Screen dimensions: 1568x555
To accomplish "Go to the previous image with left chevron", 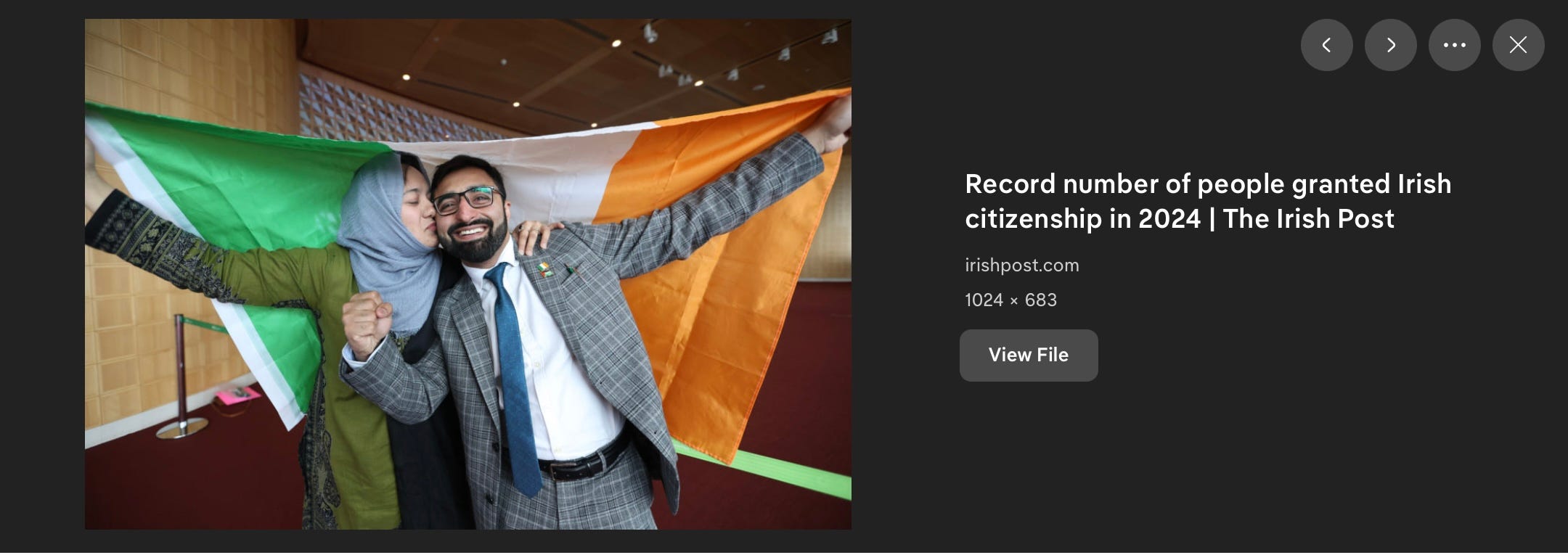I will [1326, 45].
